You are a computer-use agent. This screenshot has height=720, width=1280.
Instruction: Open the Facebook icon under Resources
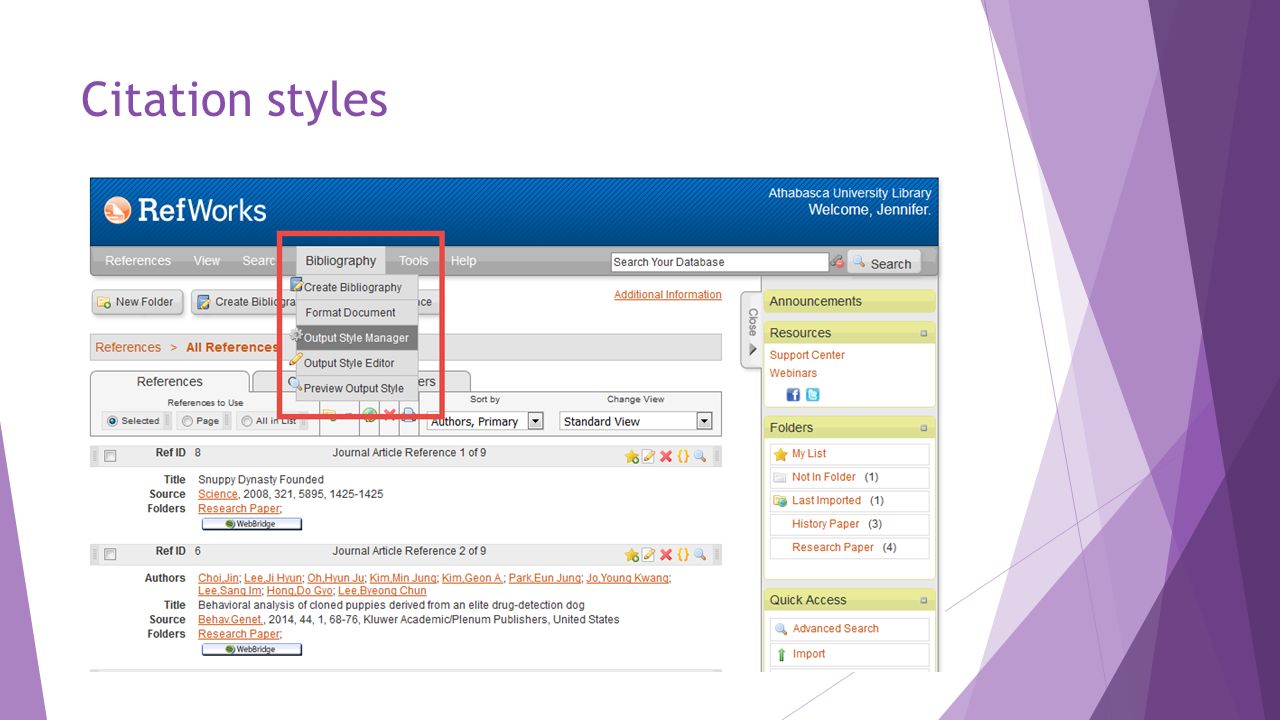[793, 395]
